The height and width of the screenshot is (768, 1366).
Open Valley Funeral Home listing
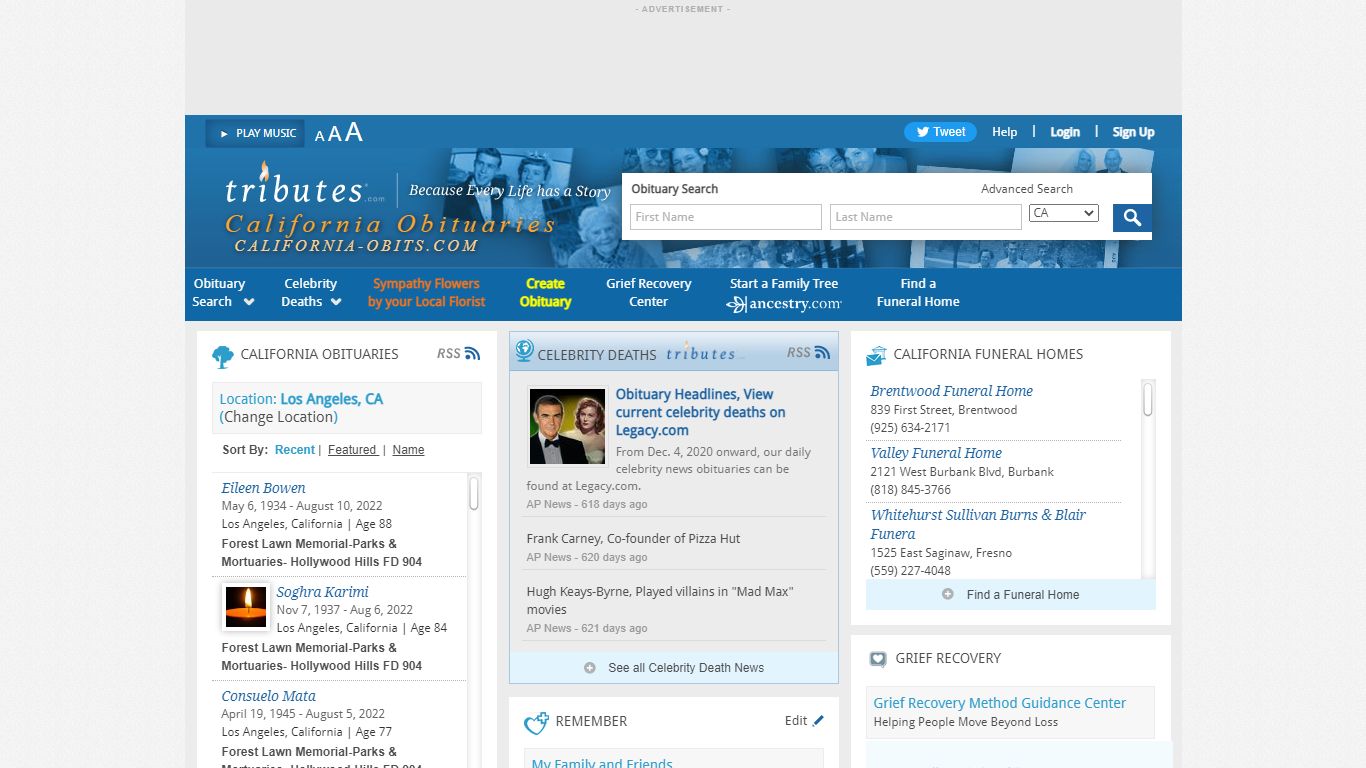[x=936, y=453]
